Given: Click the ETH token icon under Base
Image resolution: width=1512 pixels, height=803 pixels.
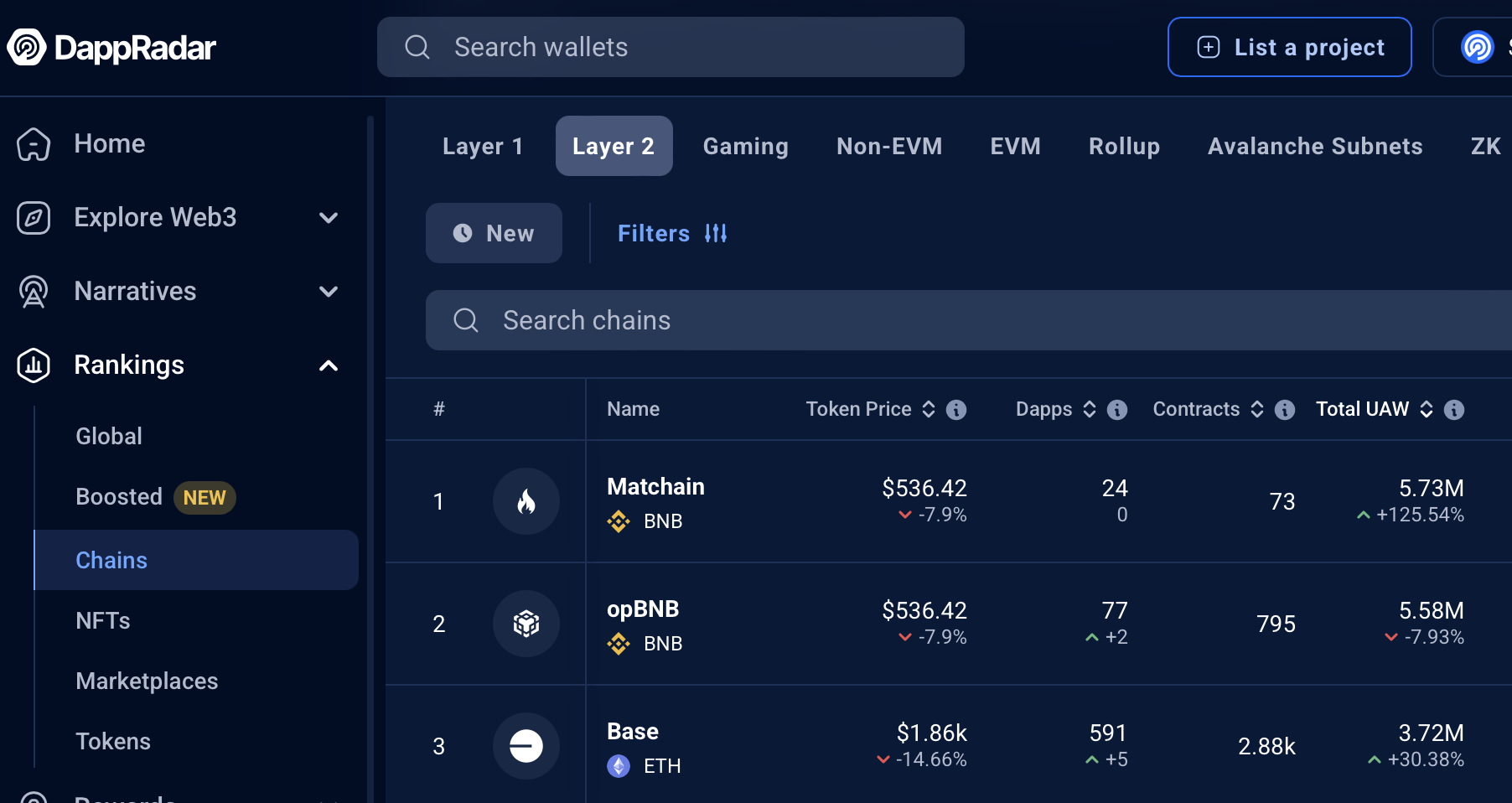Looking at the screenshot, I should coord(619,766).
